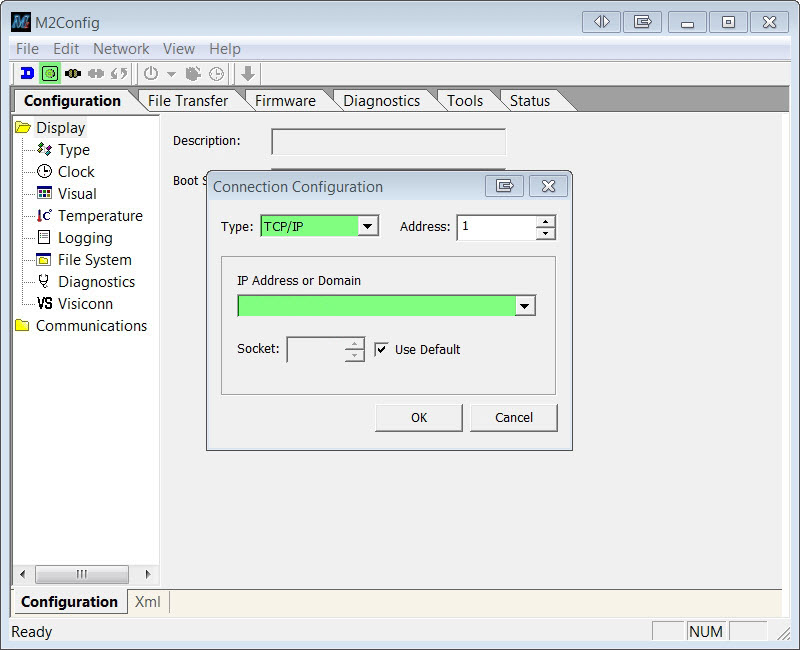This screenshot has height=650, width=800.
Task: Expand the Communications folder
Action: (x=91, y=326)
